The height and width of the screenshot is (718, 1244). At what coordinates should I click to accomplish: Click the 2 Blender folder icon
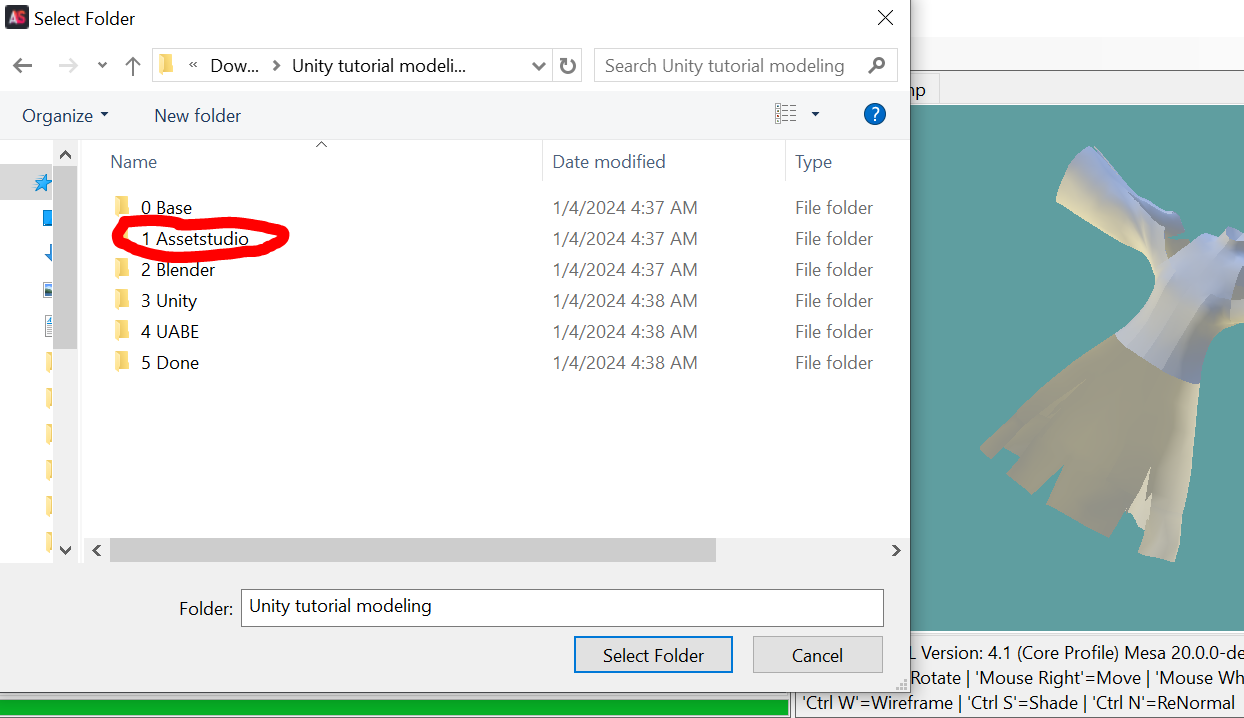122,269
